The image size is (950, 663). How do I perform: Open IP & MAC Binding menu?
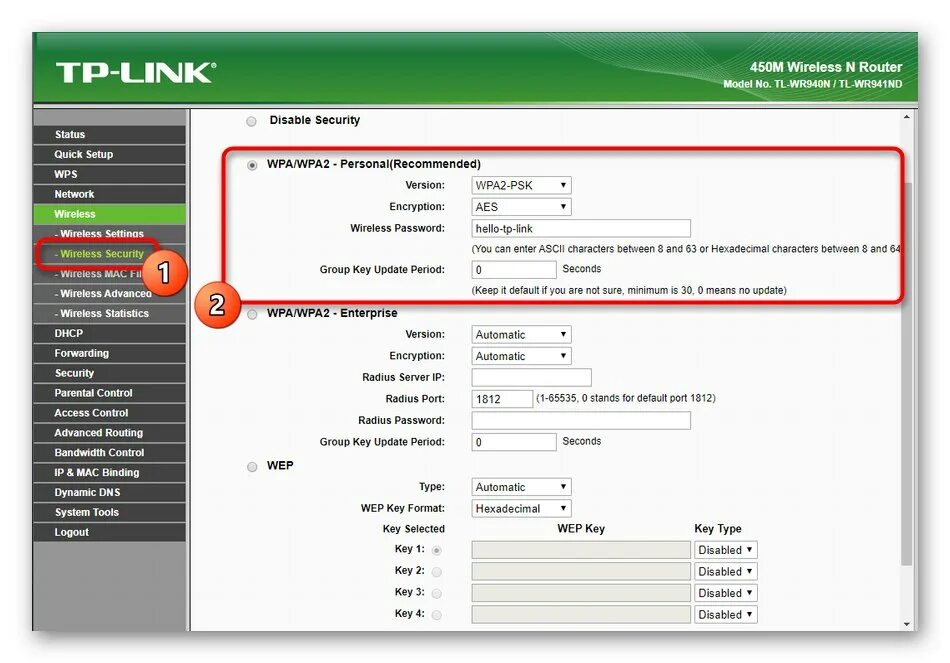point(110,473)
